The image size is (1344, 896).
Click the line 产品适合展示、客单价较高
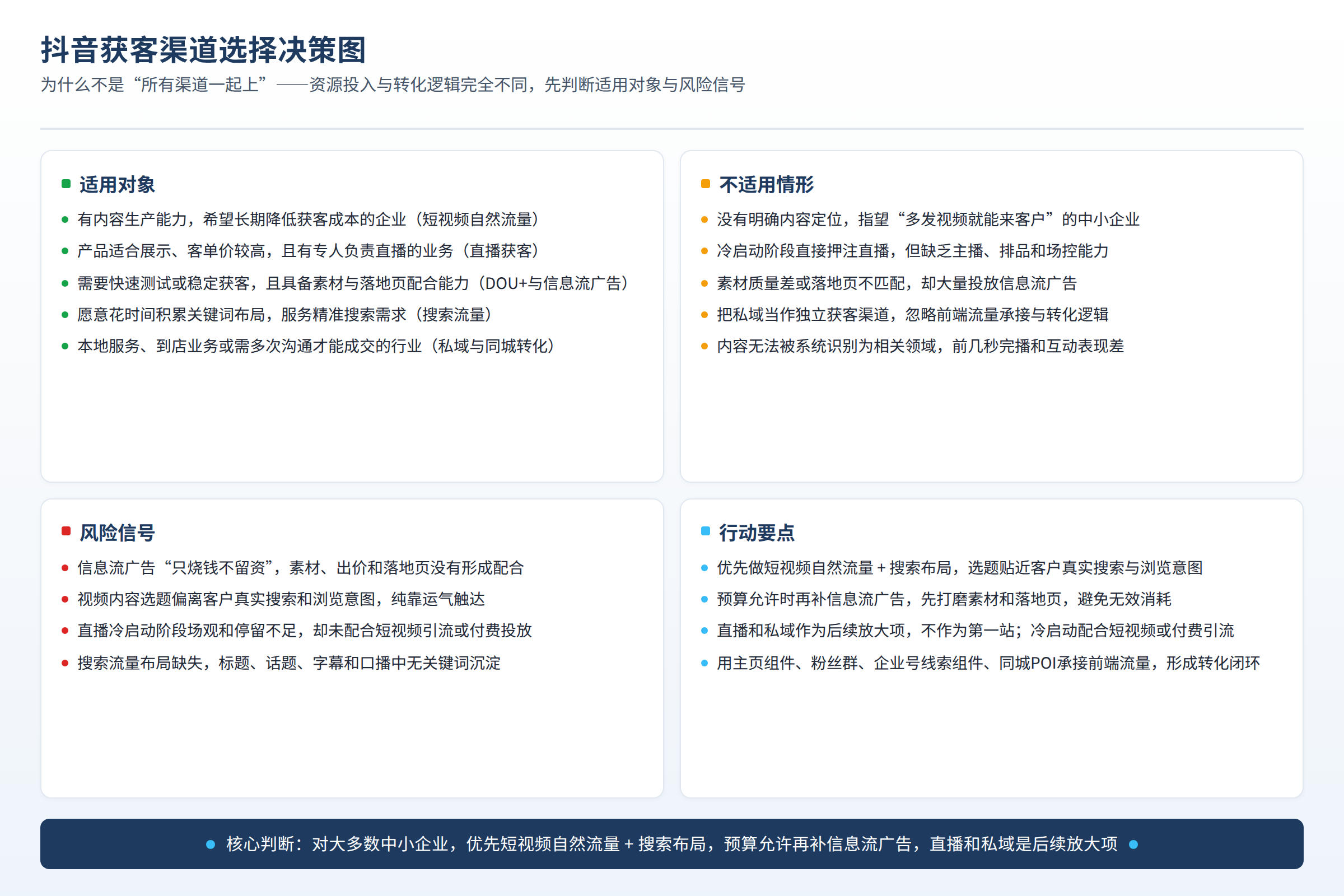pos(309,251)
